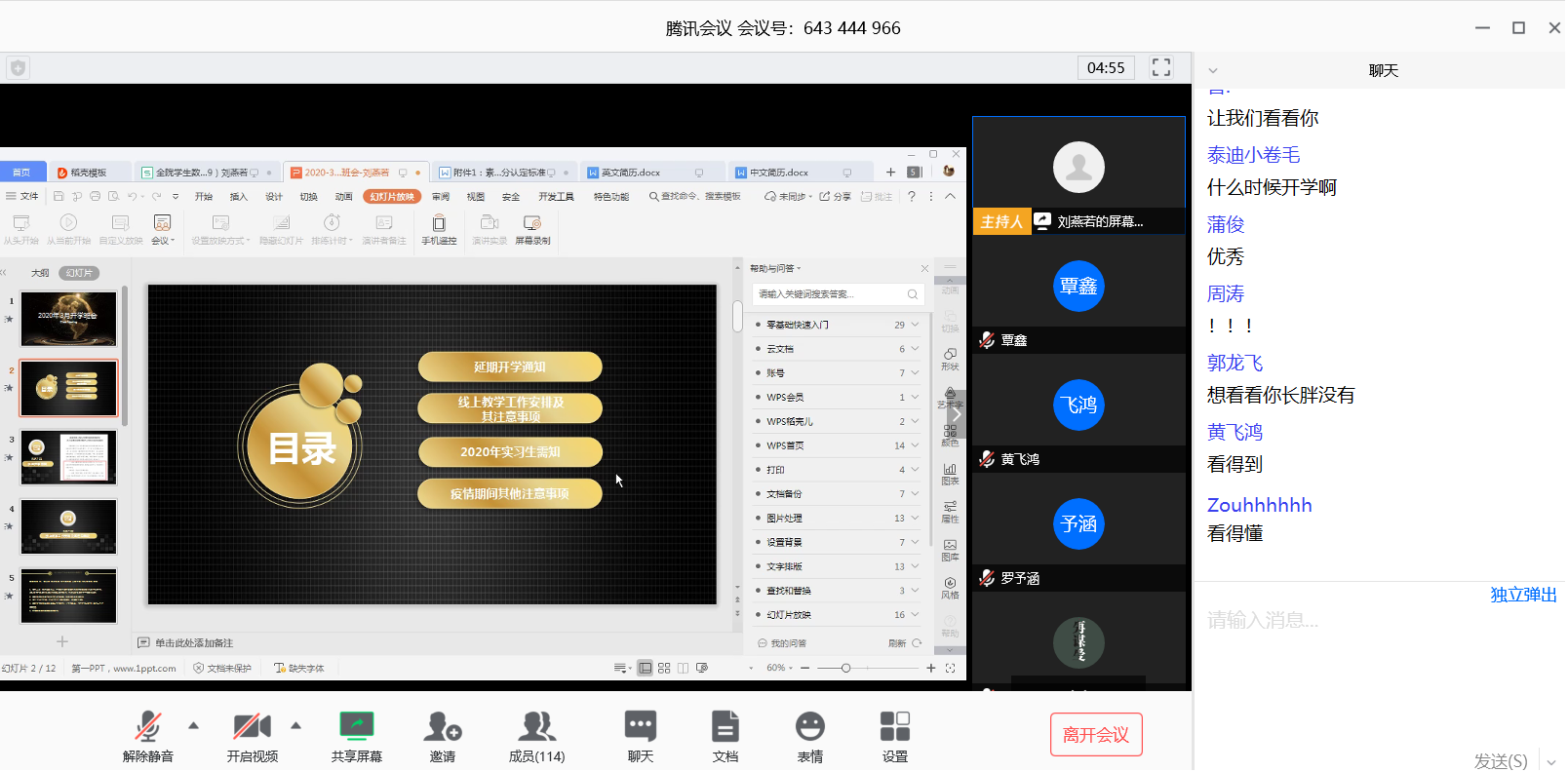Click the WPS print icon in the quick access toolbar
This screenshot has height=772, width=1568.
[x=95, y=197]
